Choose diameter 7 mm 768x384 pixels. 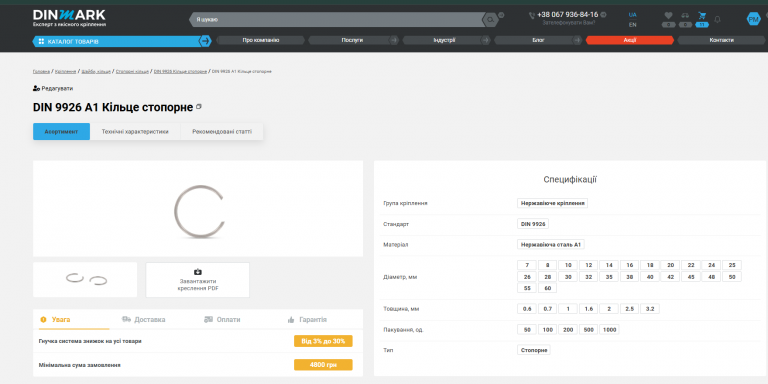pos(527,265)
